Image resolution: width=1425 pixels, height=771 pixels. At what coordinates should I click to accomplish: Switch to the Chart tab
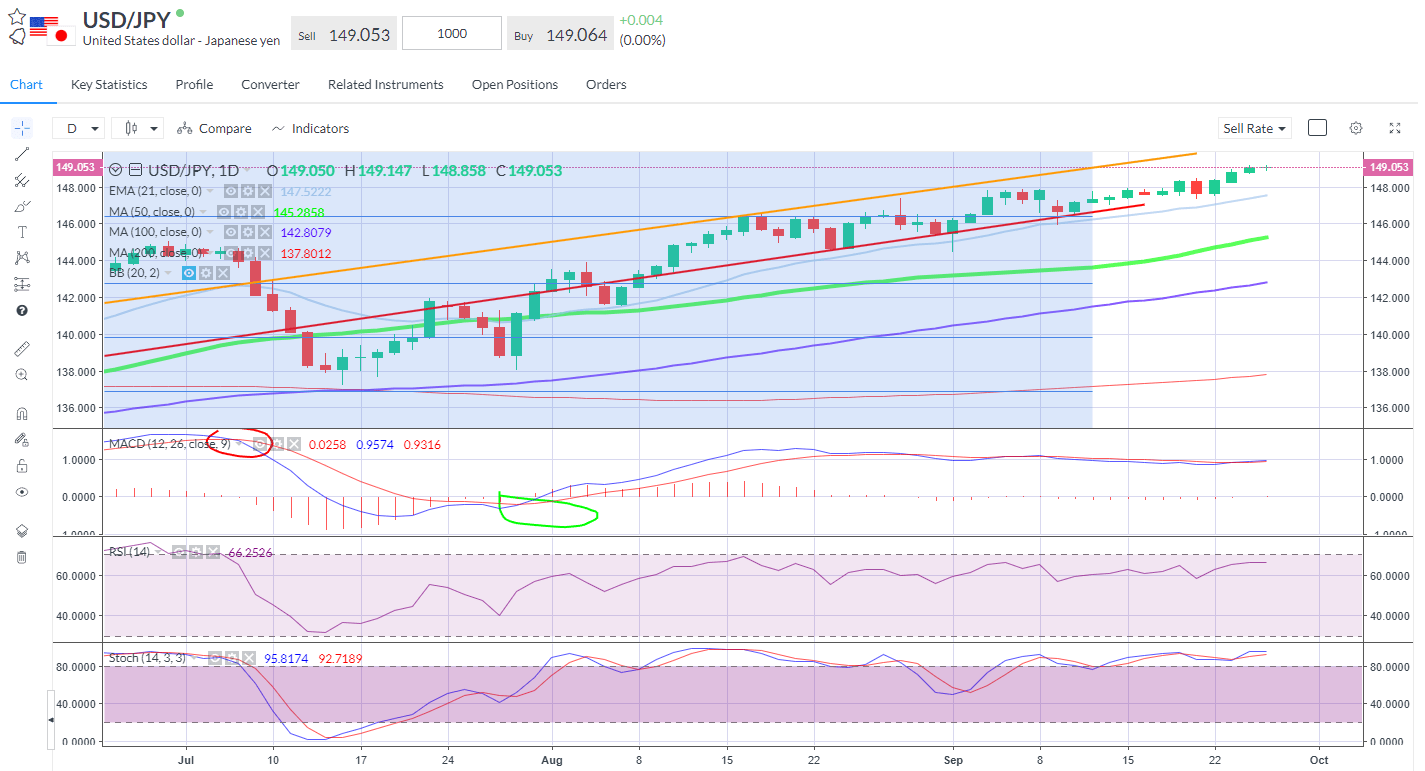pos(26,85)
